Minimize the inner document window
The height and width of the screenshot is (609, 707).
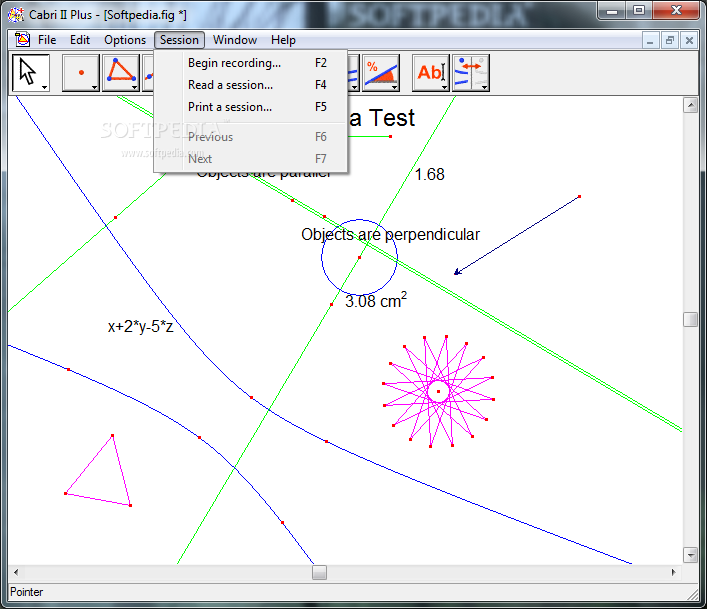coord(650,41)
